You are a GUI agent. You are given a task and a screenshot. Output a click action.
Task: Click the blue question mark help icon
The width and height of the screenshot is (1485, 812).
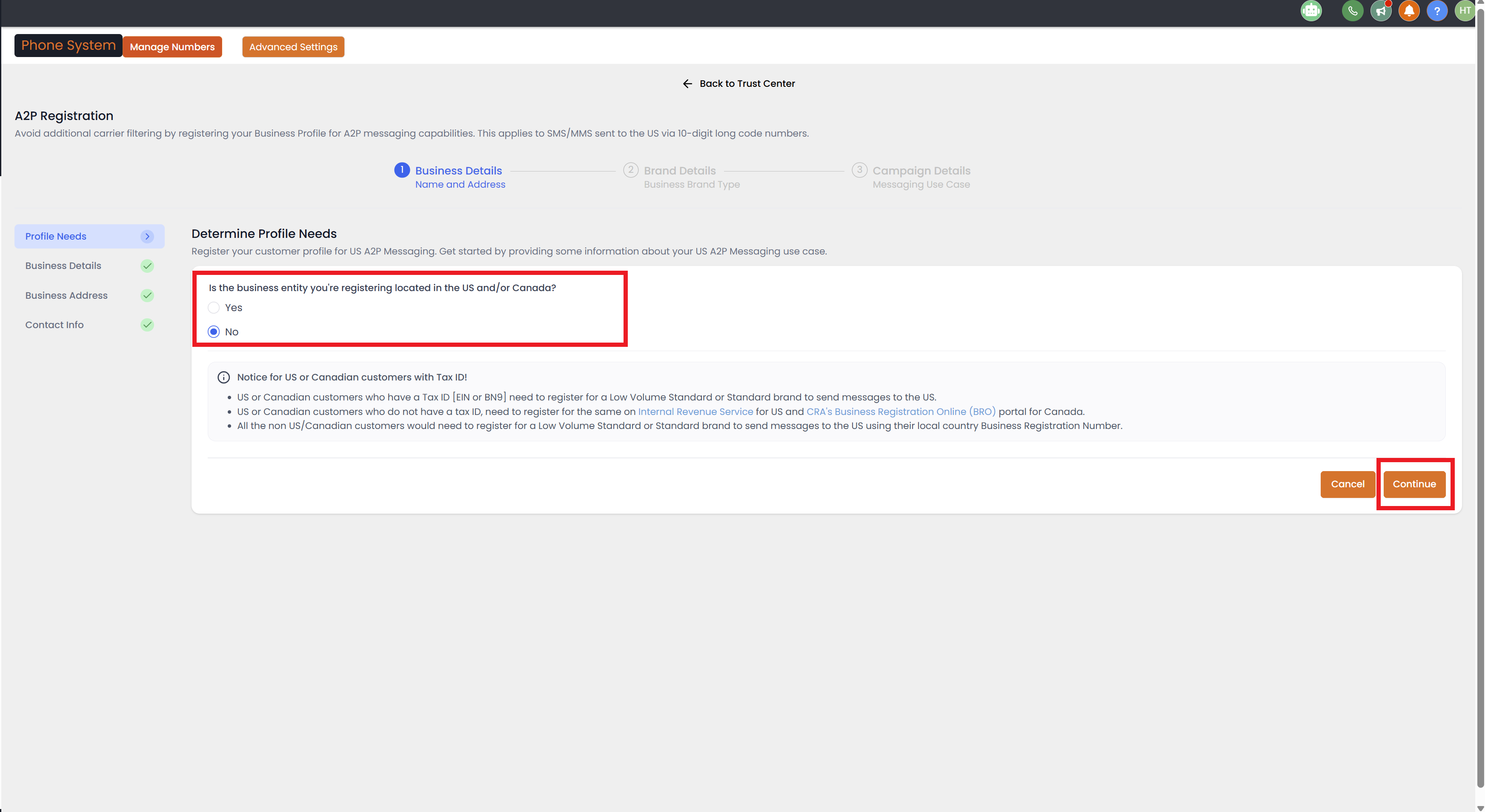[x=1436, y=11]
